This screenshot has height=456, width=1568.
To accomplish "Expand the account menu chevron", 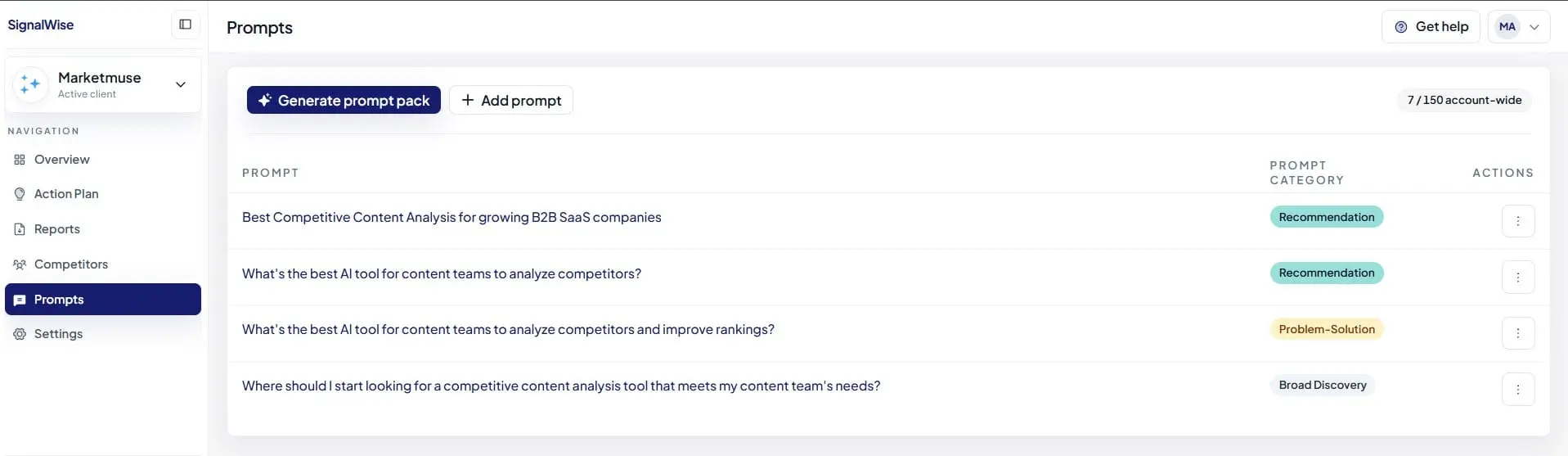I will [1534, 27].
